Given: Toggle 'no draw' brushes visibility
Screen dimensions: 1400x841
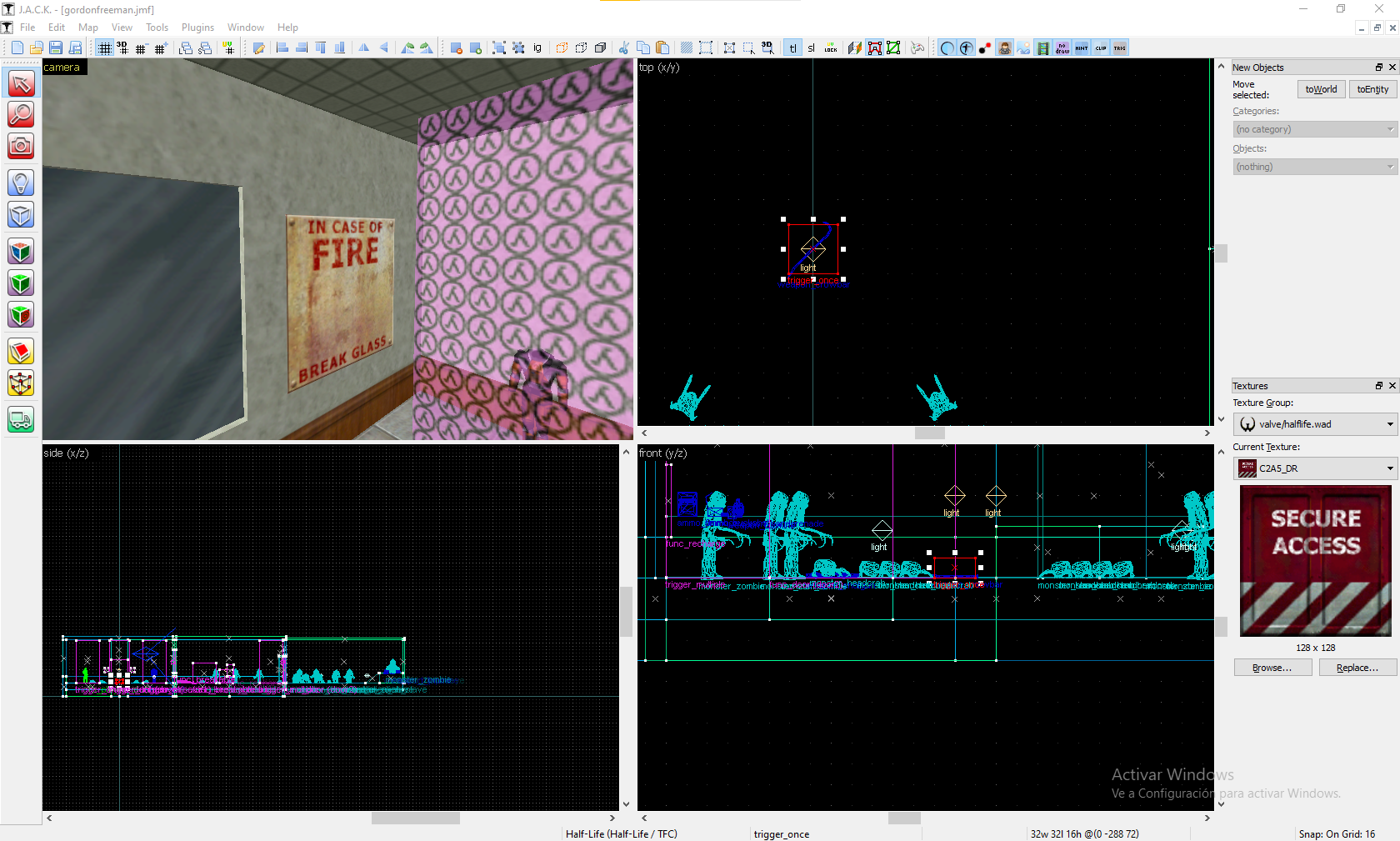Looking at the screenshot, I should (1062, 48).
